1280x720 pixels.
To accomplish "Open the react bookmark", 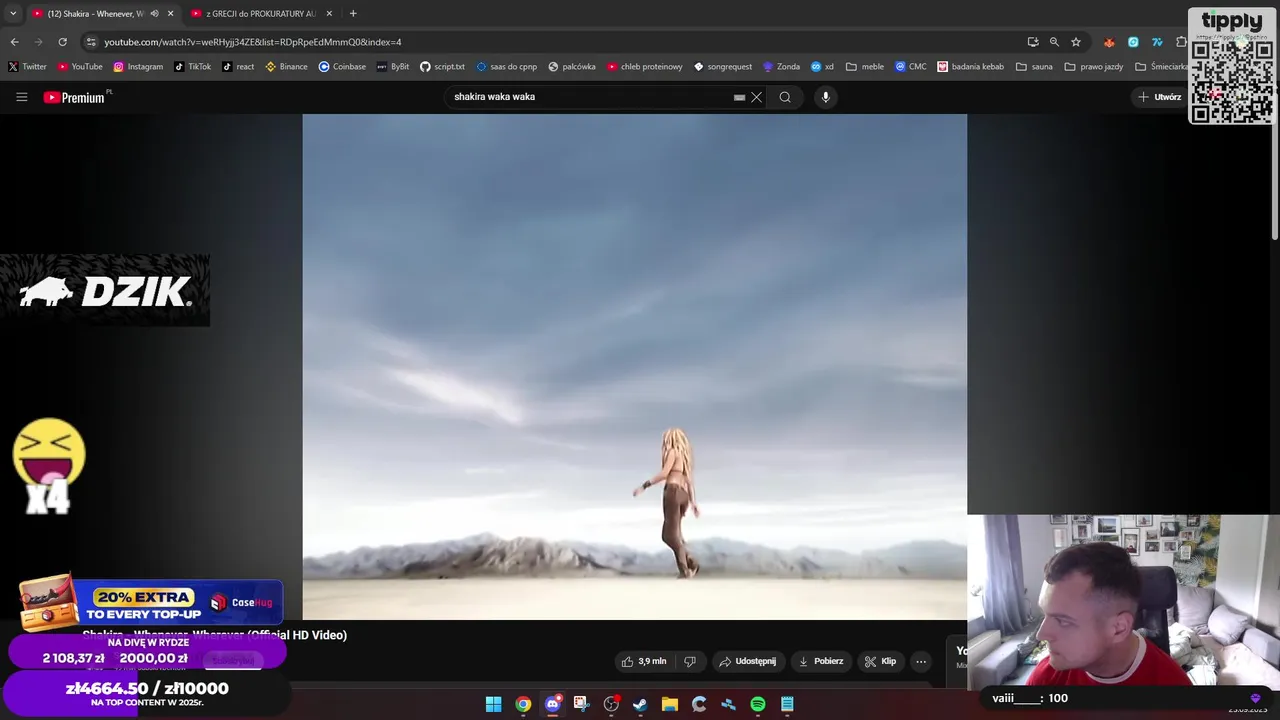I will click(238, 67).
